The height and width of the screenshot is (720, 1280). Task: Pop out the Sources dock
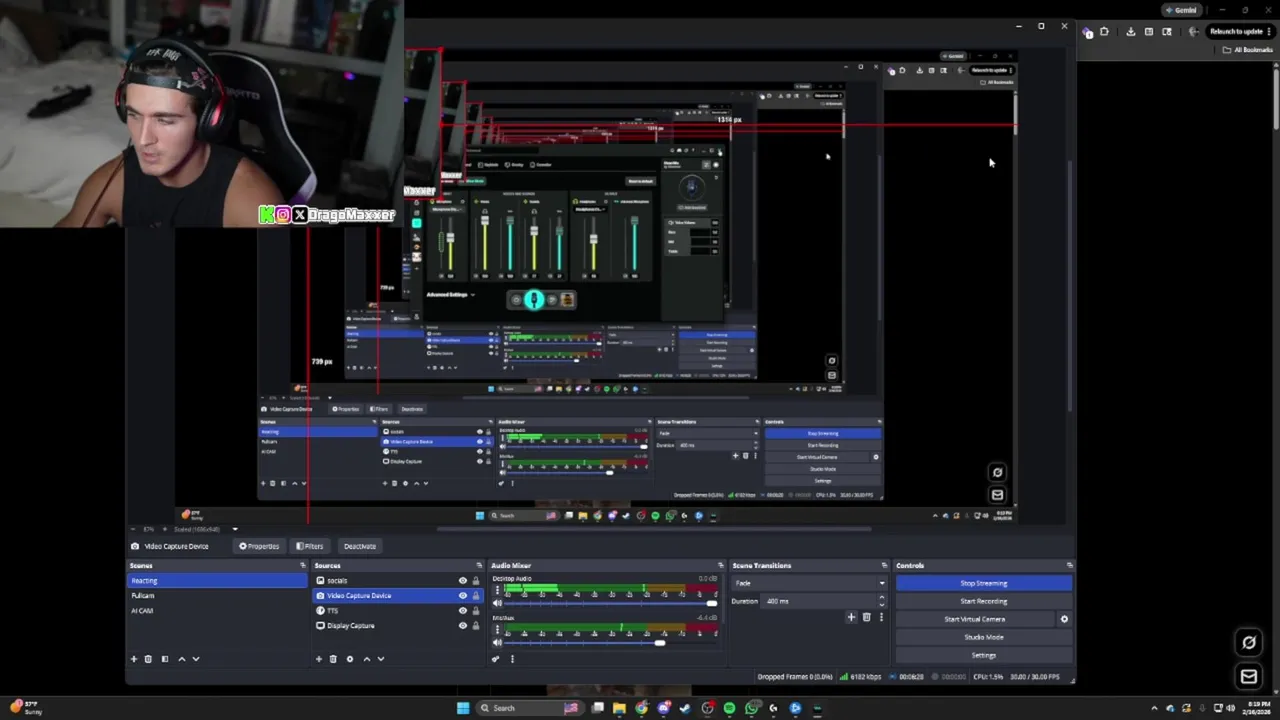tap(479, 566)
